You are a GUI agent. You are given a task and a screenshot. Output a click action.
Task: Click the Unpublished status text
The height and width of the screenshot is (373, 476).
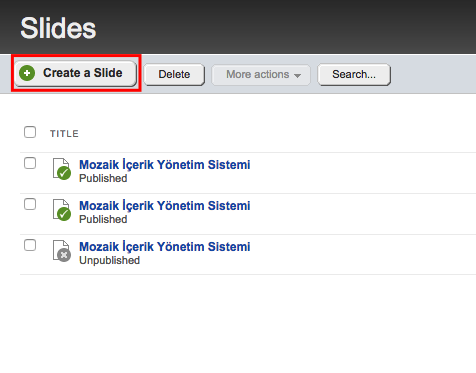pyautogui.click(x=109, y=260)
